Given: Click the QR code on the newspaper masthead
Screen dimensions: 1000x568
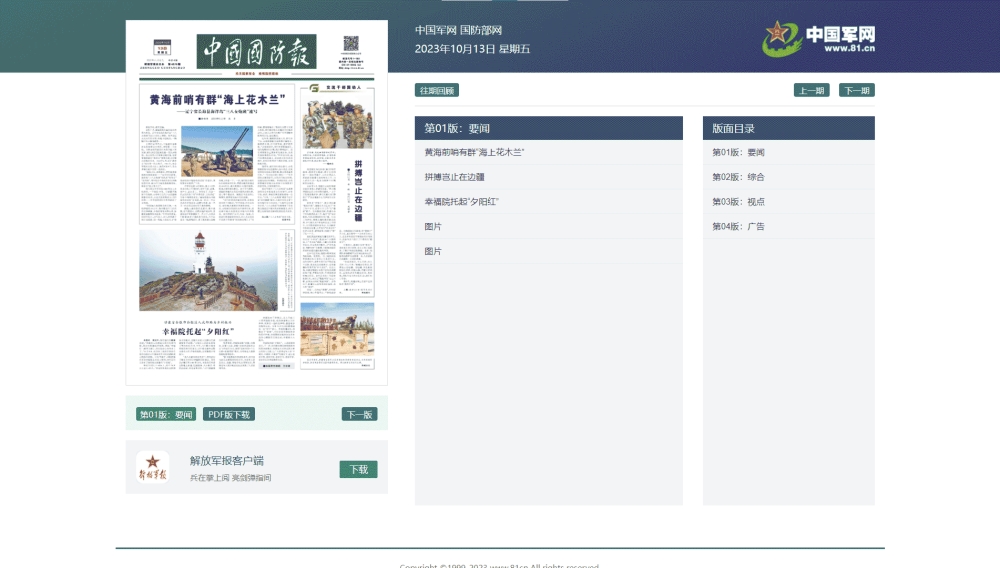Looking at the screenshot, I should click(351, 44).
